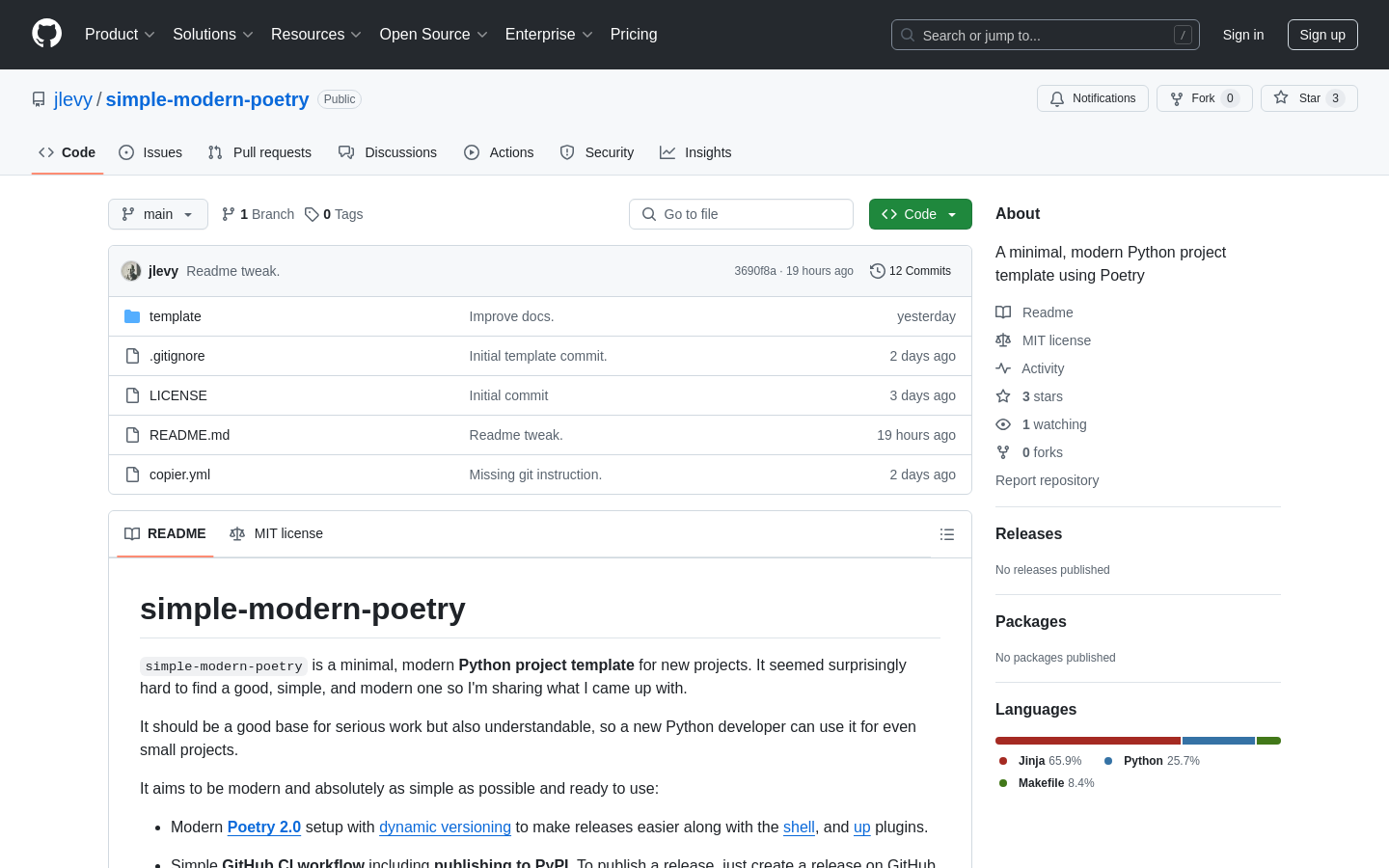Click the fork icon beside 0 forks
Screen dimensions: 1389x868
tap(1003, 452)
